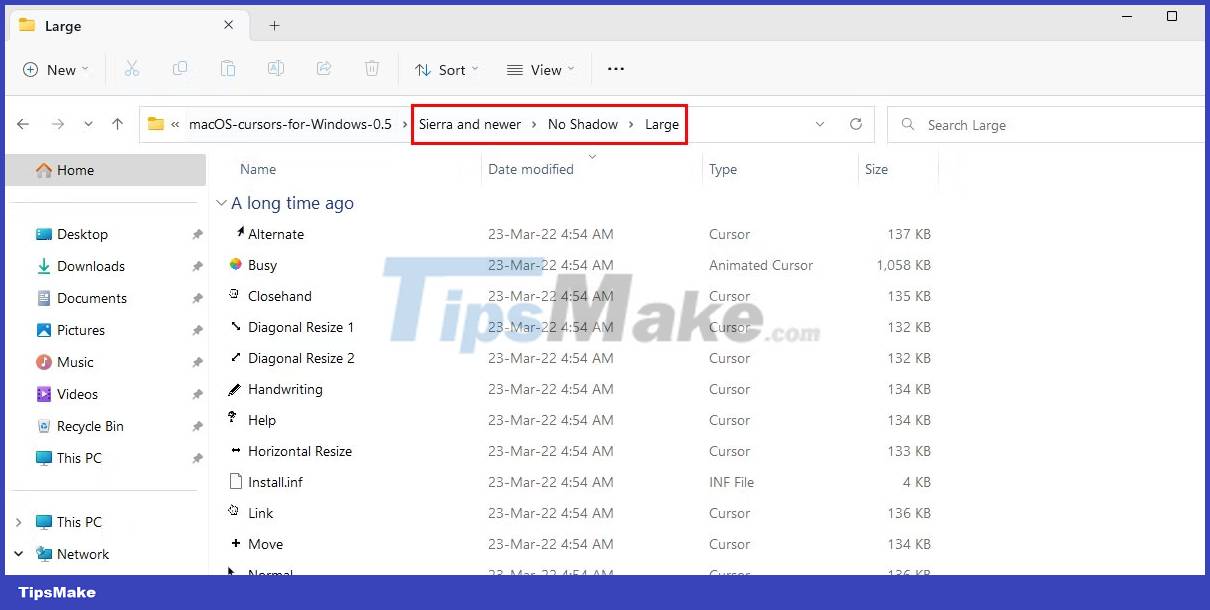Click the up one level arrow
1210x610 pixels.
117,124
